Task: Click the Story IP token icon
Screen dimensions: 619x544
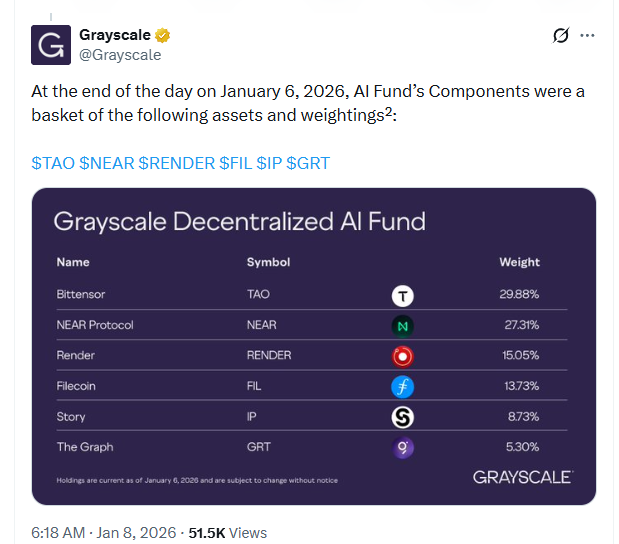Action: click(x=404, y=417)
